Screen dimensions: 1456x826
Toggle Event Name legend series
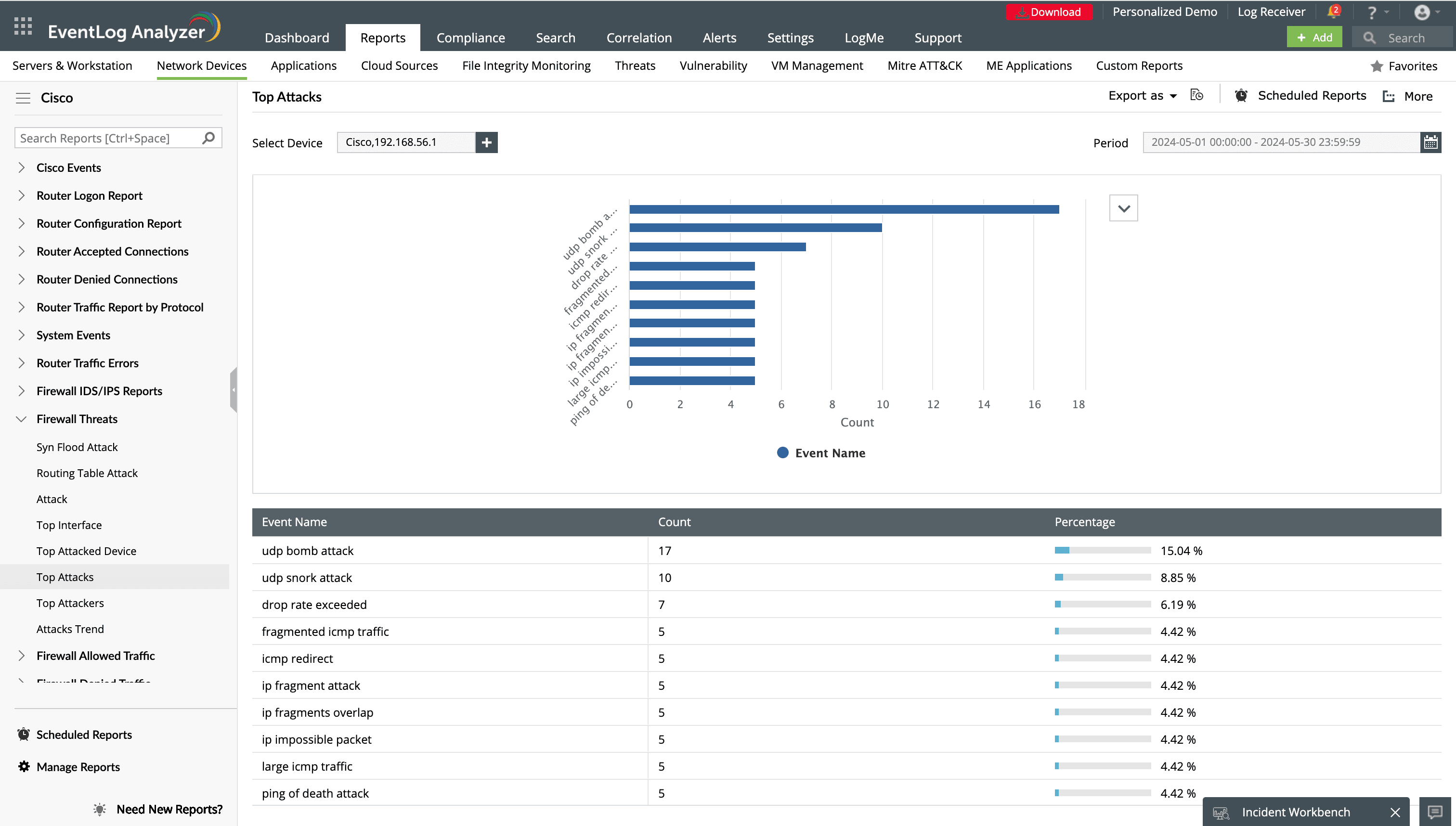tap(820, 452)
